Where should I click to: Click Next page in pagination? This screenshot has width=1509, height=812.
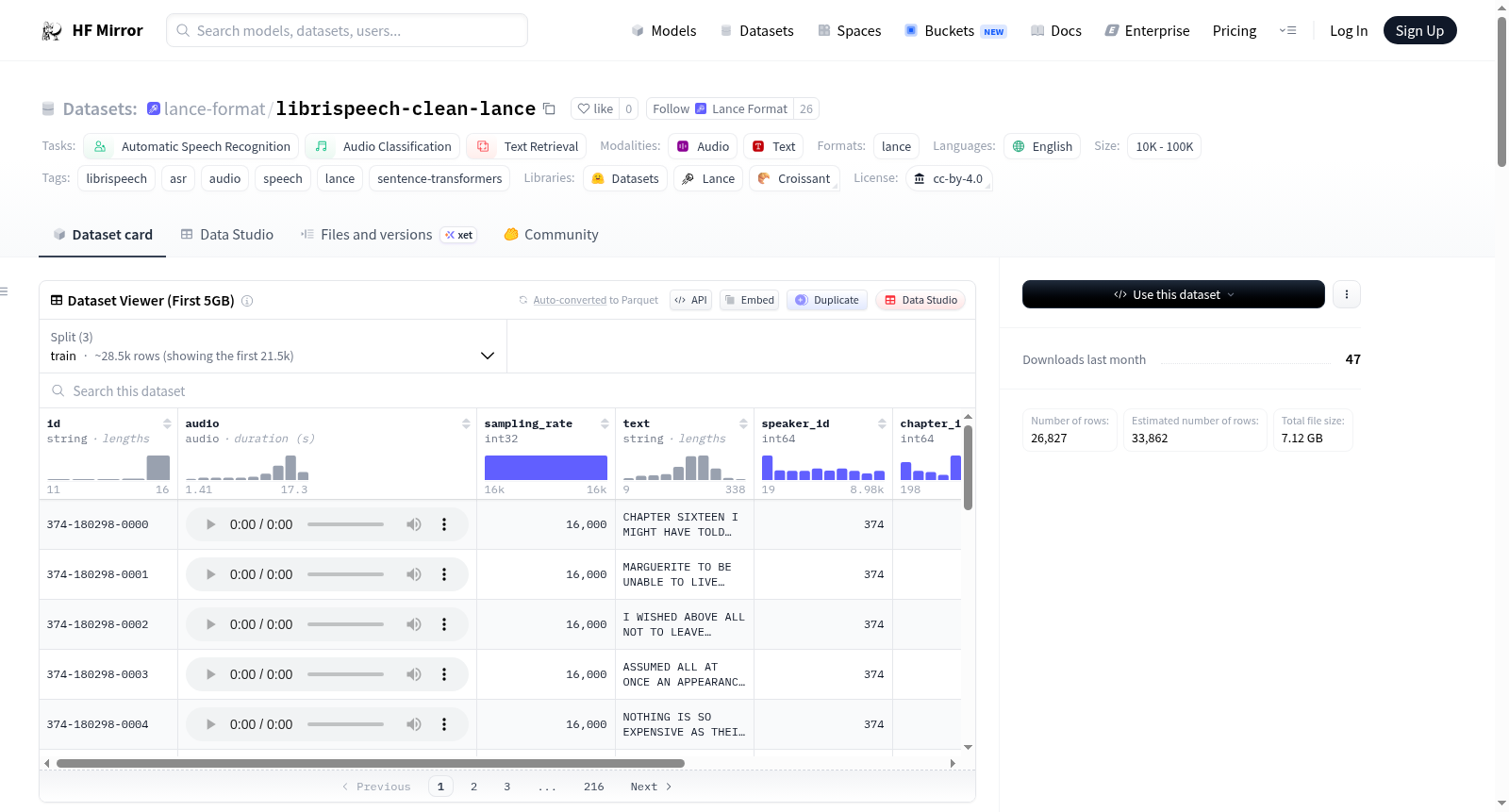651,787
